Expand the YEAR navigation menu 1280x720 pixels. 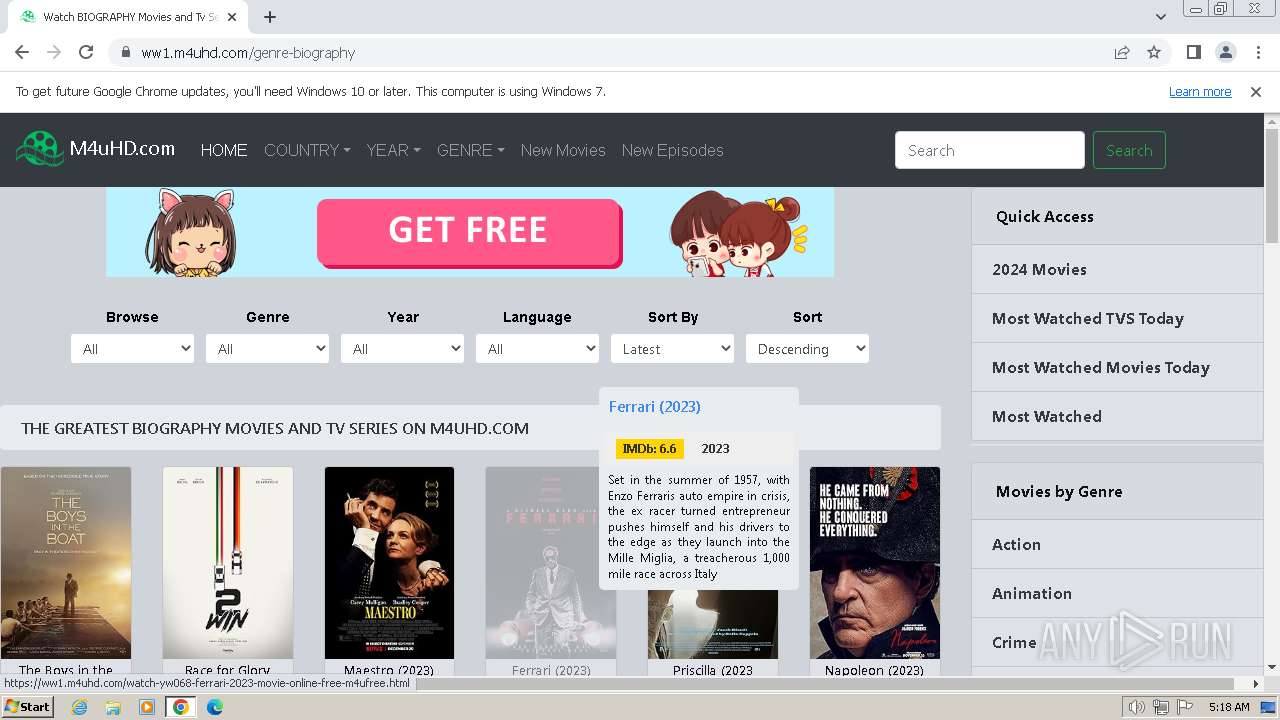tap(393, 150)
